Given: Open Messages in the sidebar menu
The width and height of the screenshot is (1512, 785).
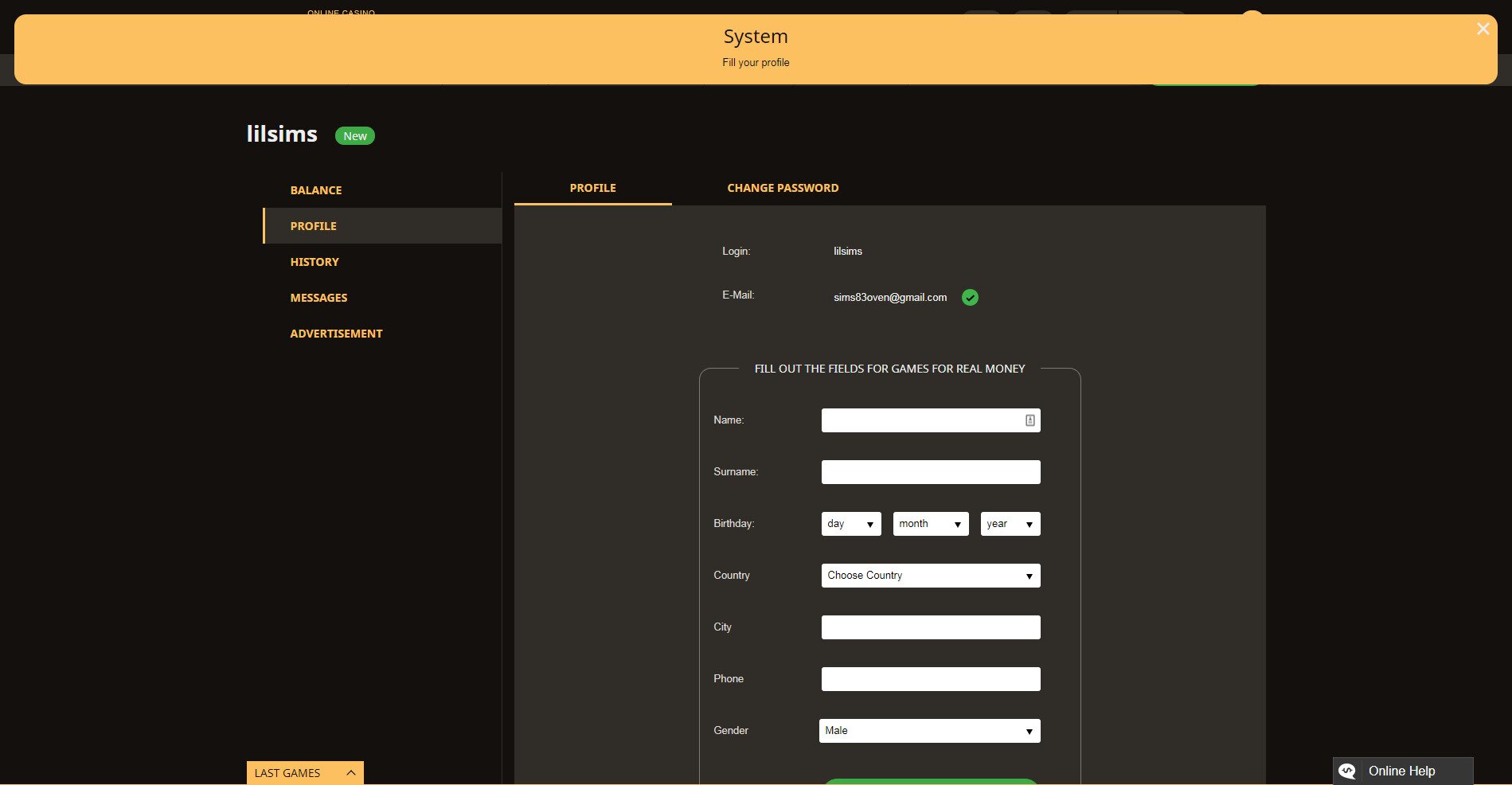Looking at the screenshot, I should click(318, 298).
